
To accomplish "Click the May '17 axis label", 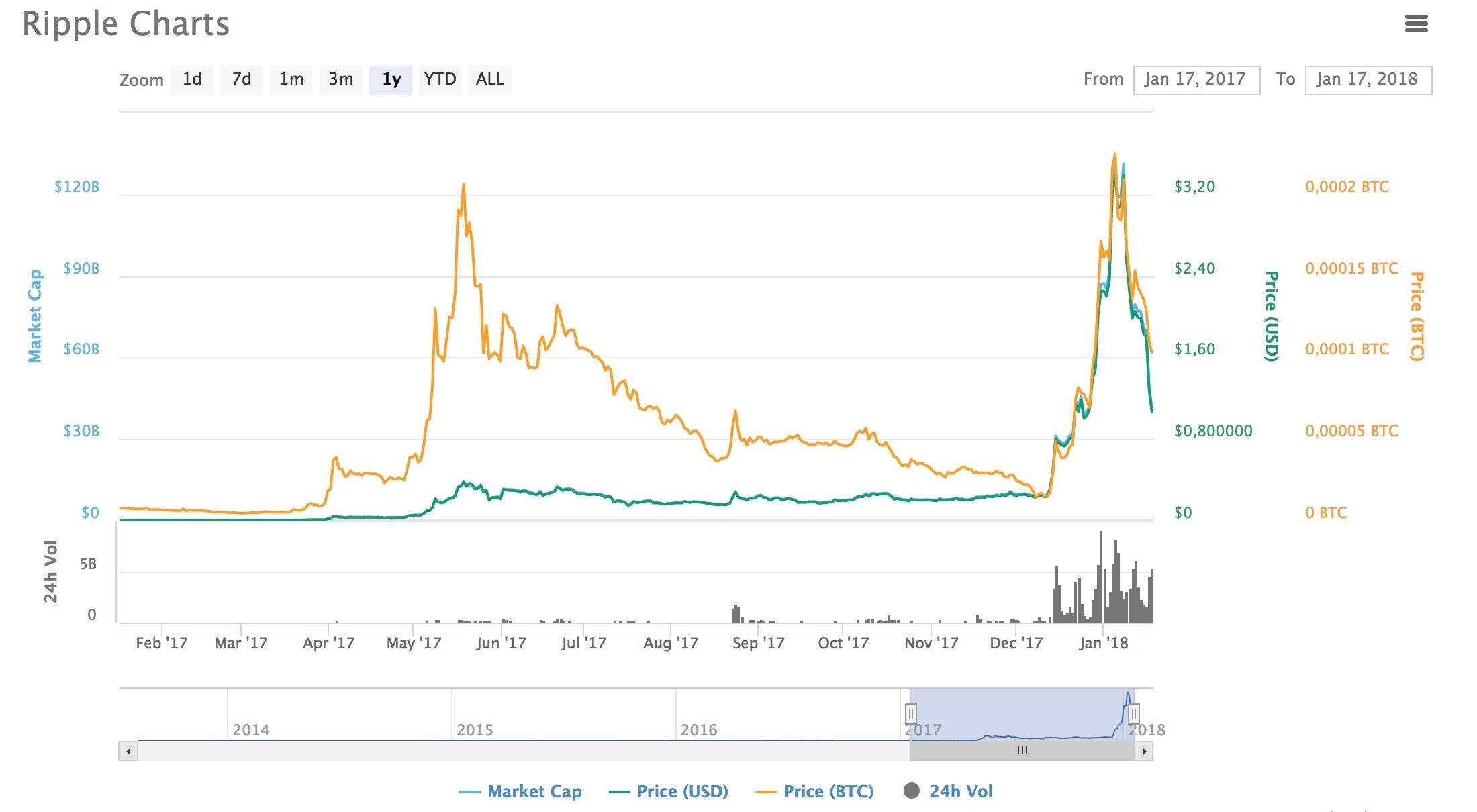I will (414, 643).
